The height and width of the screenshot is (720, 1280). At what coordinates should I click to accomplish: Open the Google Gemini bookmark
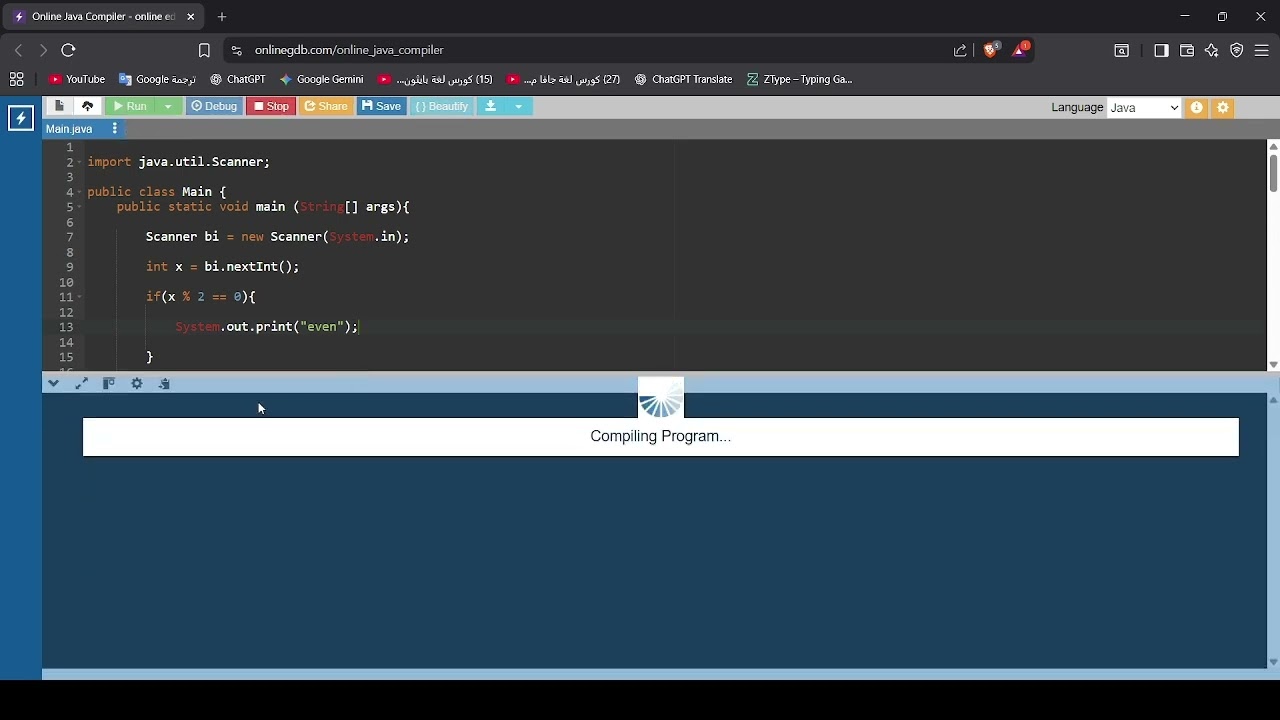[x=322, y=79]
